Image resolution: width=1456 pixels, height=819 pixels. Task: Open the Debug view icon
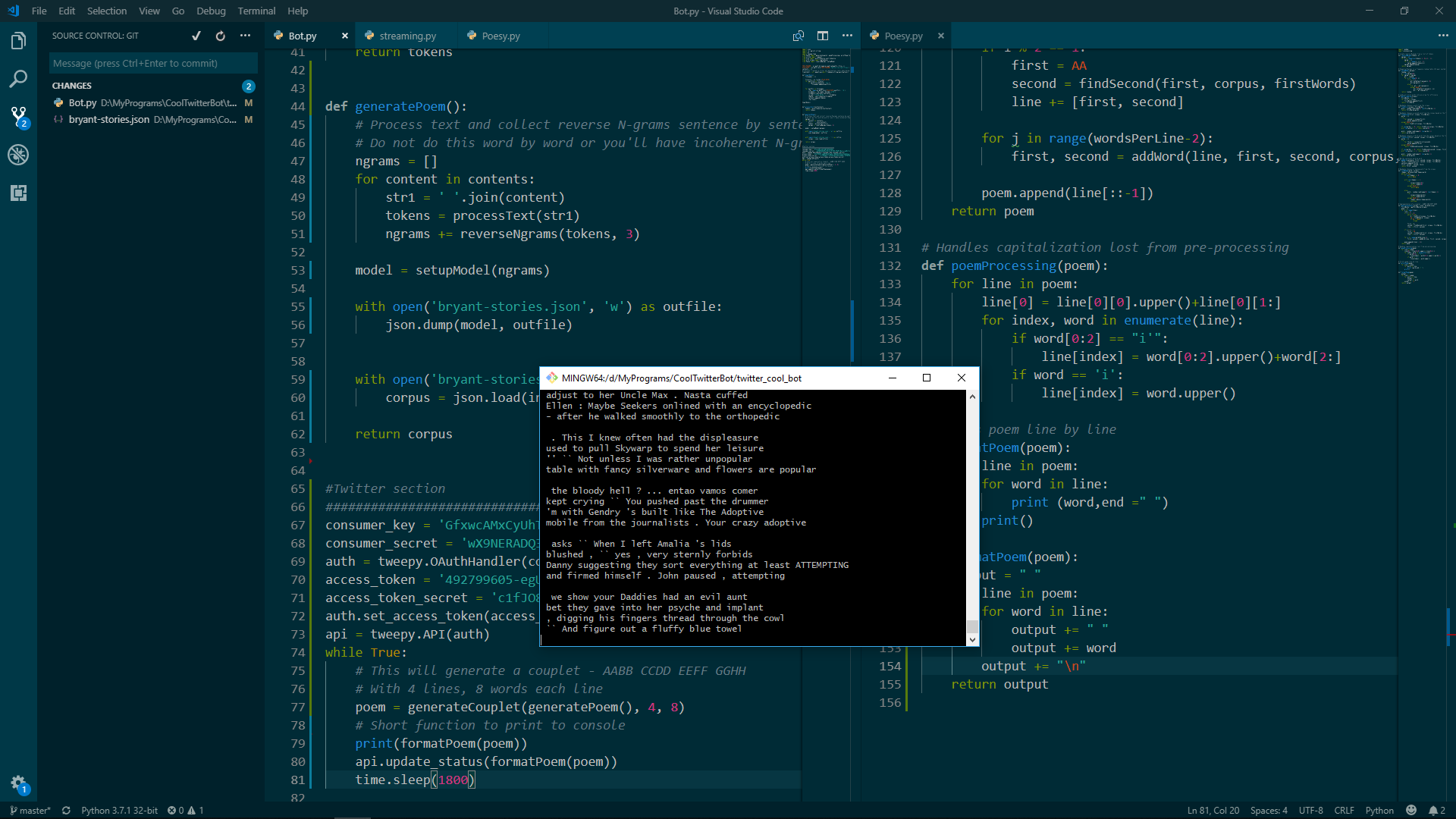[x=18, y=155]
